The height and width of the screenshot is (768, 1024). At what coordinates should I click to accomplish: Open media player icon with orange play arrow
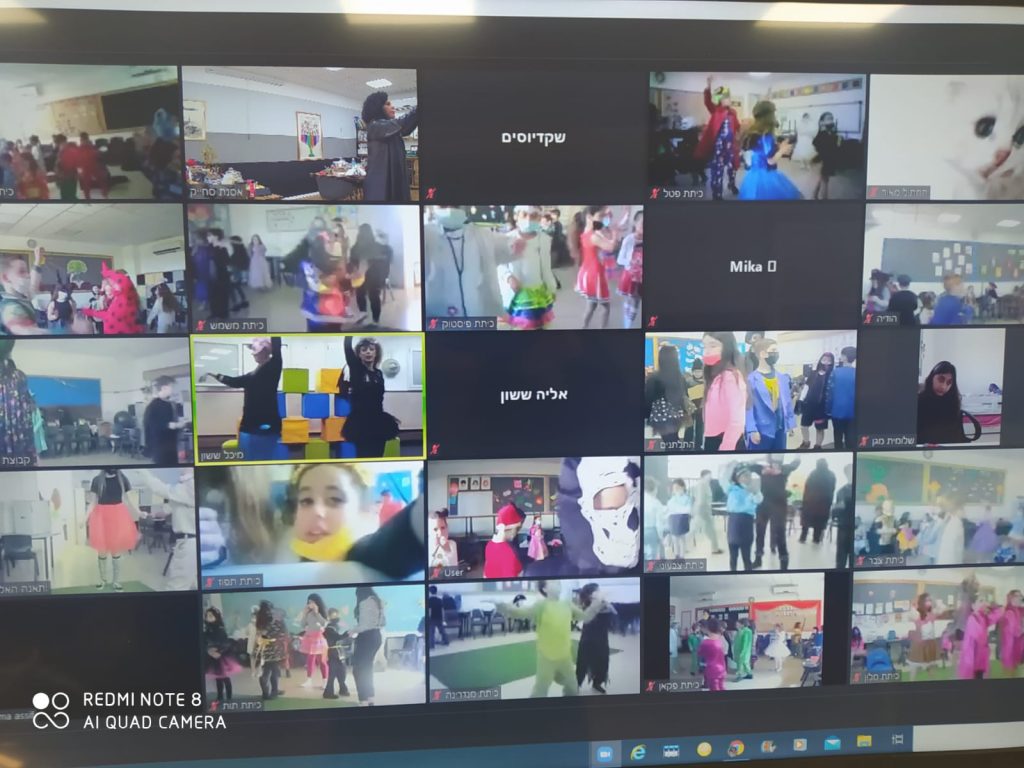(799, 745)
